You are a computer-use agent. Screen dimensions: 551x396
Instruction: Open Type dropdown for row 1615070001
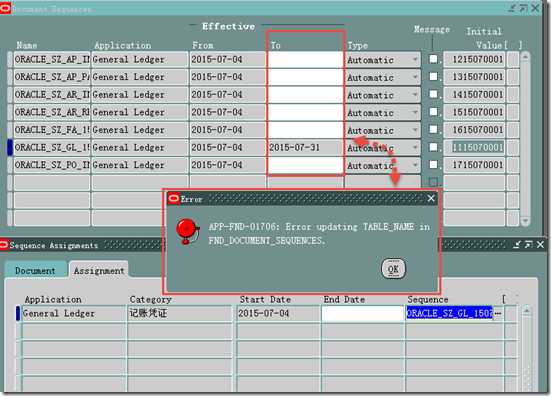(415, 130)
